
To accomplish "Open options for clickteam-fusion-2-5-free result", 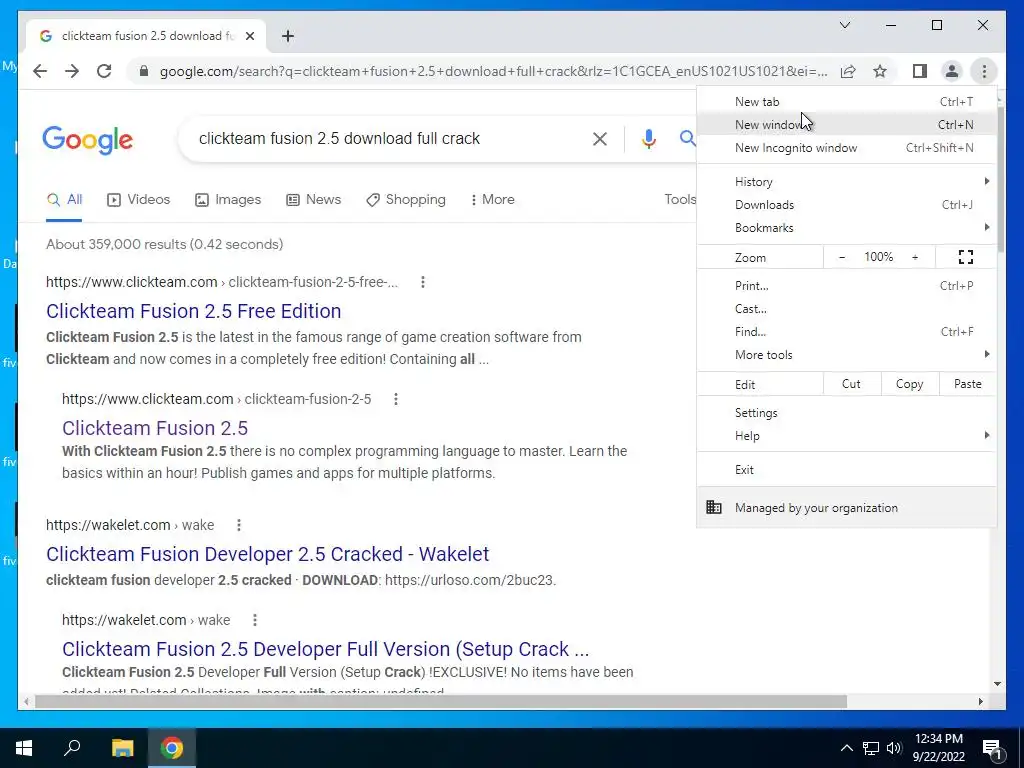I will tap(423, 282).
